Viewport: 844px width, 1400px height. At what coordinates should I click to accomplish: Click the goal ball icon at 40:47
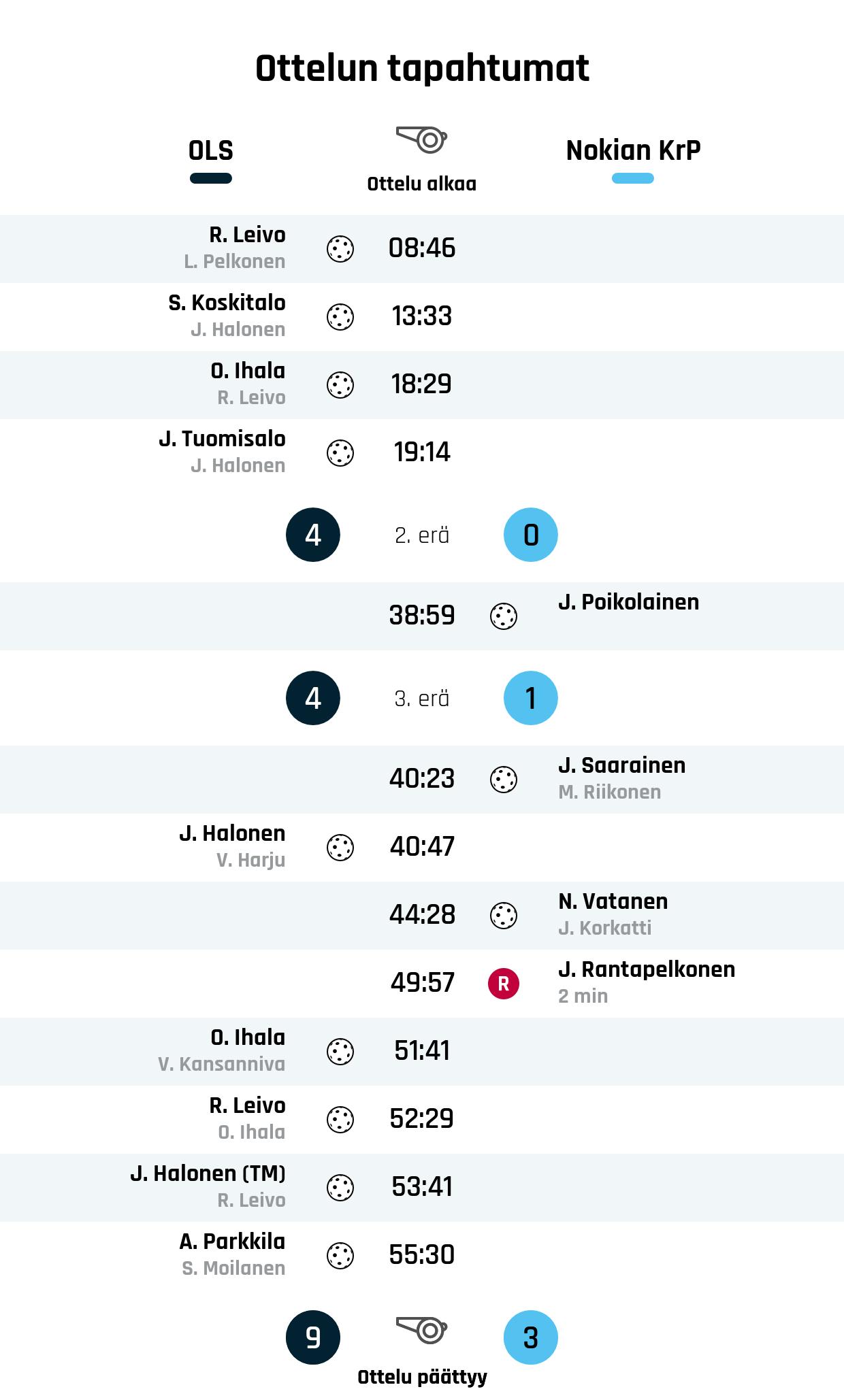click(340, 848)
